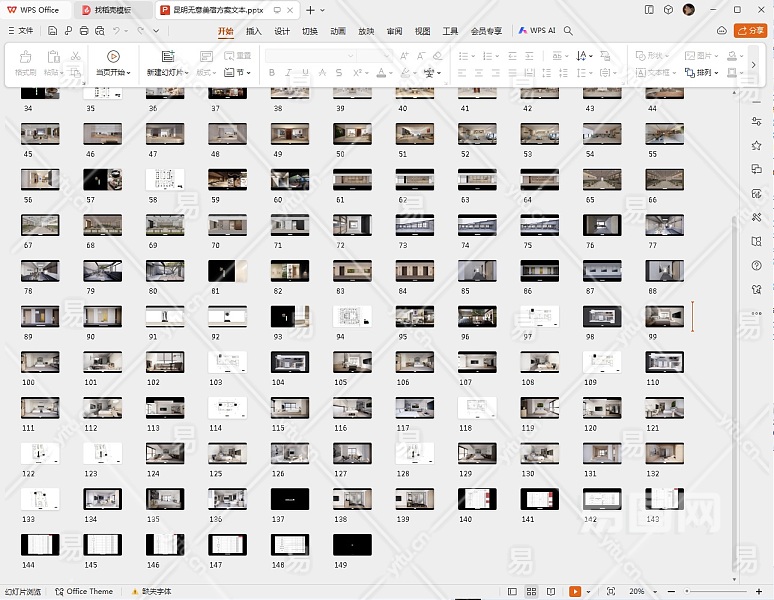Switch to slide sorter view in status bar
The height and width of the screenshot is (600, 774).
(532, 591)
